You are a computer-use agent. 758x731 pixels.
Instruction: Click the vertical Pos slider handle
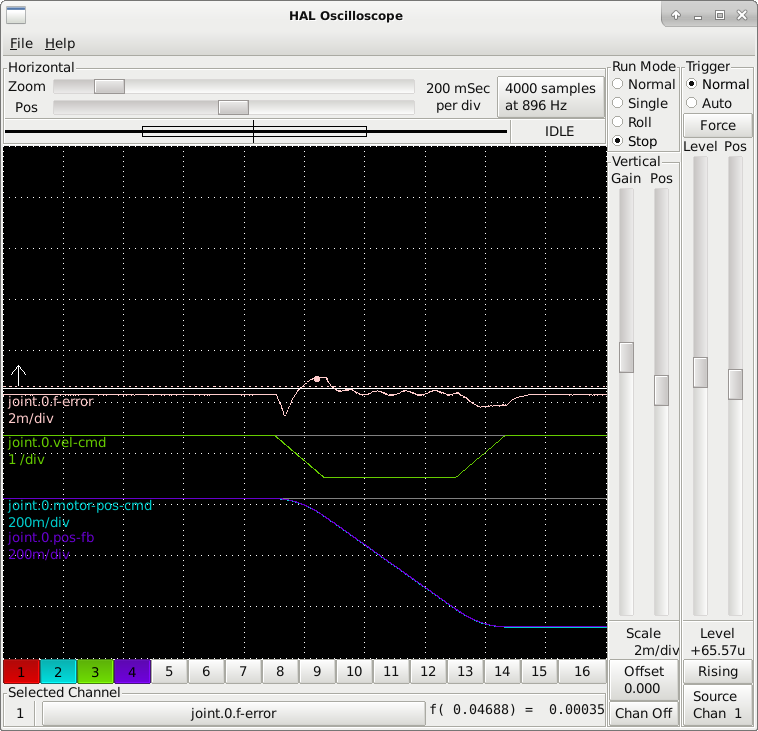tap(661, 390)
